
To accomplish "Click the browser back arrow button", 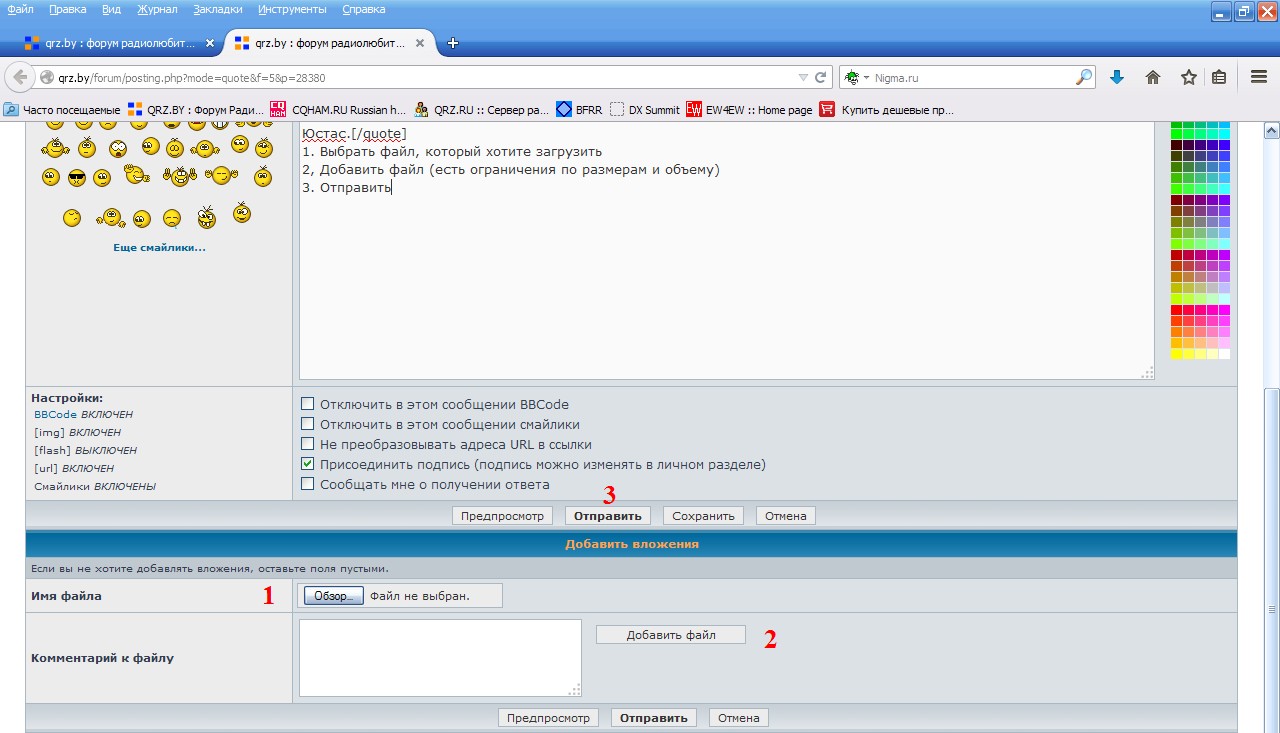I will [20, 77].
